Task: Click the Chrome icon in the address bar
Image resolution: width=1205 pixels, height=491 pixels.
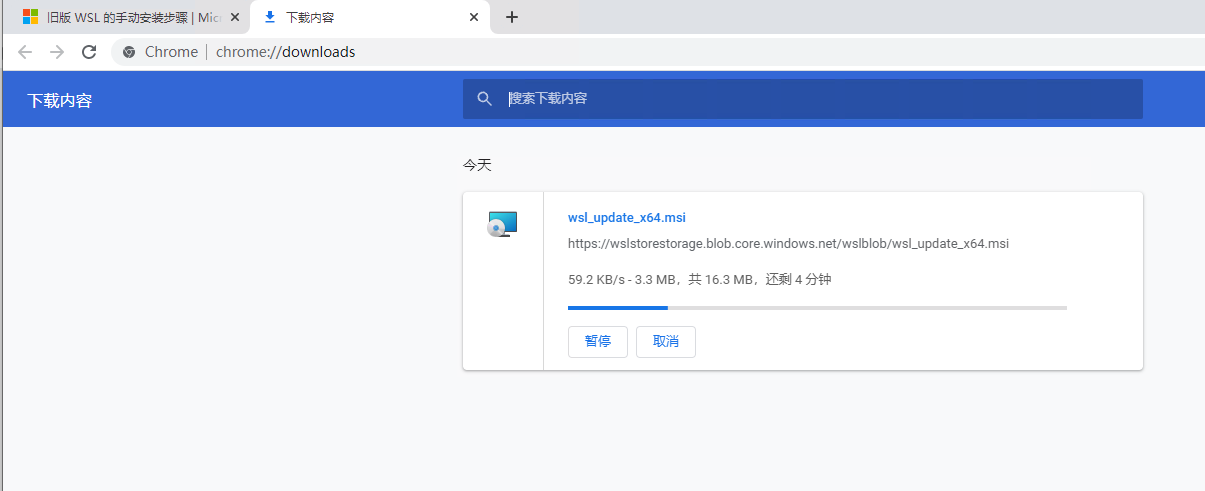Action: tap(129, 52)
